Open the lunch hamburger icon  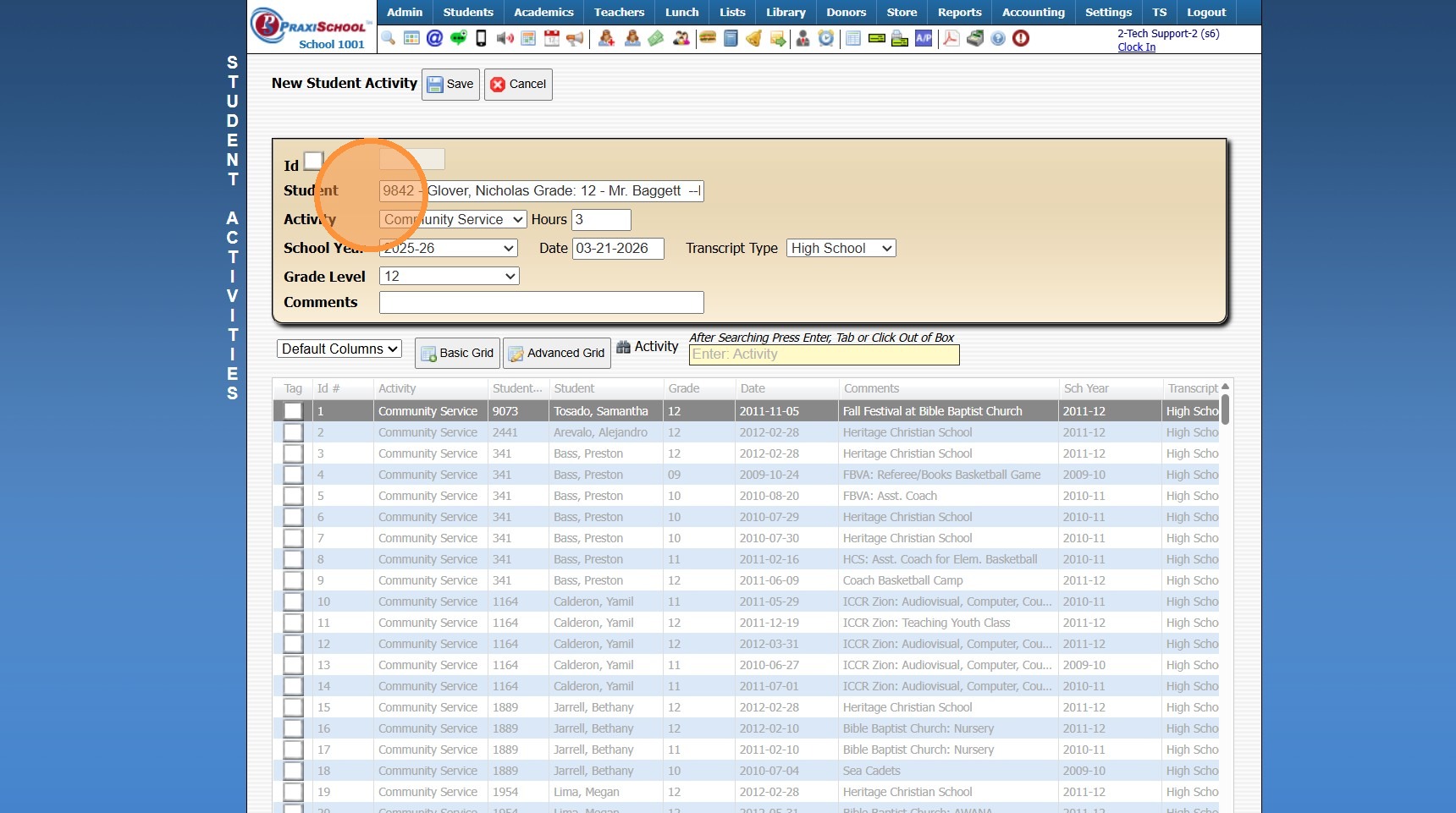[708, 38]
